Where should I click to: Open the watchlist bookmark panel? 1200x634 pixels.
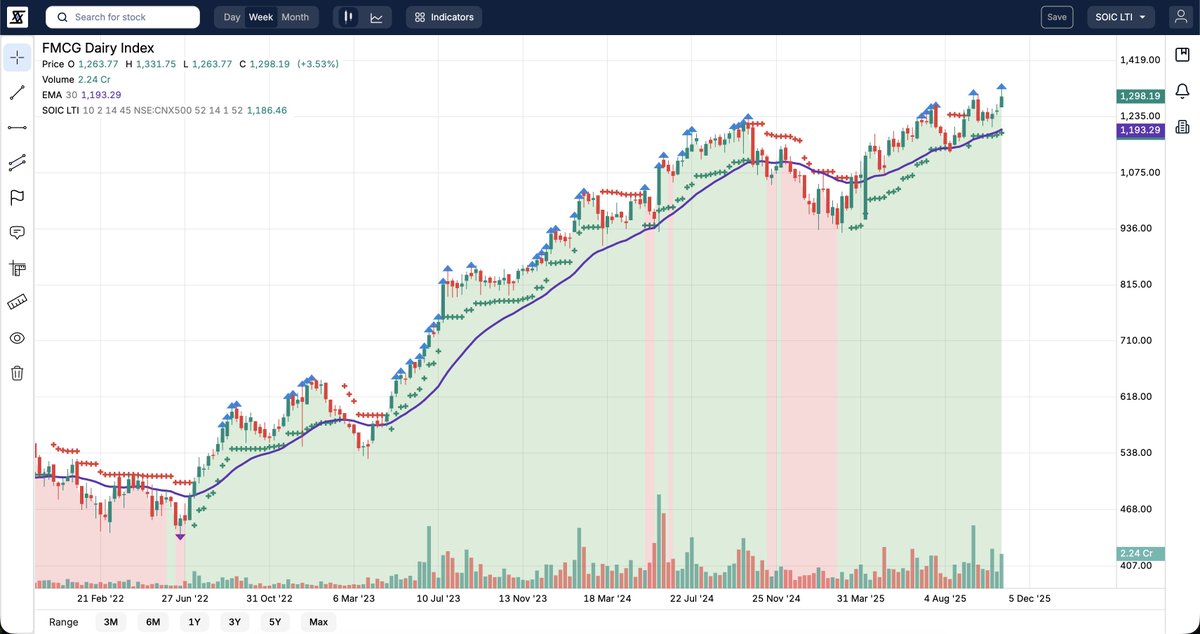click(x=1183, y=54)
